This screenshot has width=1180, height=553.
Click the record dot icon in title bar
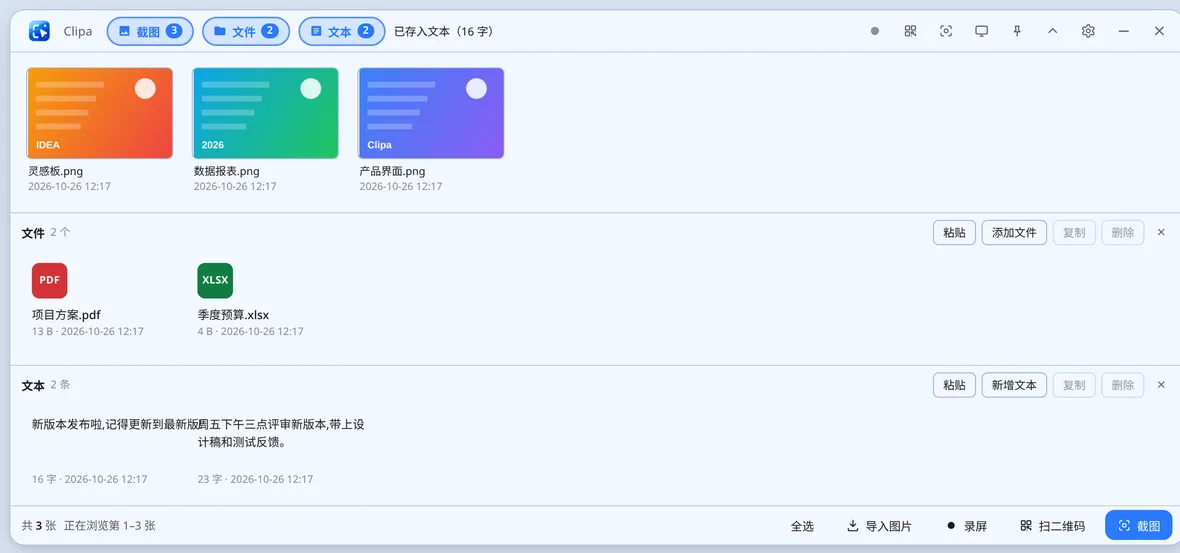pos(874,31)
